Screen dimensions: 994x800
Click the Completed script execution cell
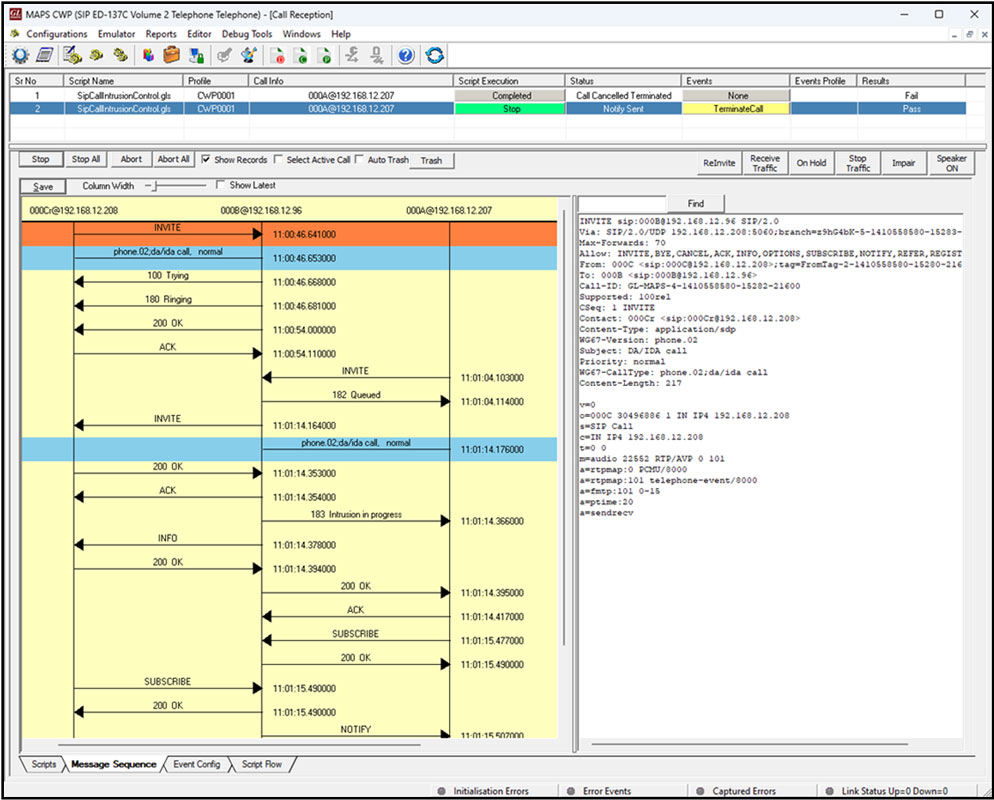[x=510, y=95]
